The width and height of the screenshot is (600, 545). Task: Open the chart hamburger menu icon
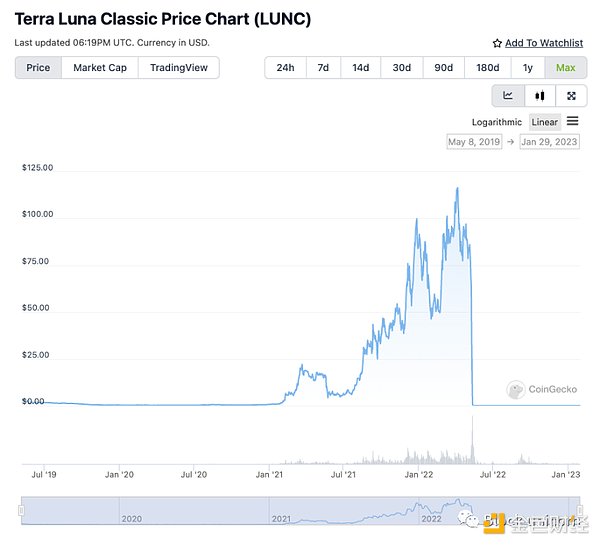(x=572, y=121)
